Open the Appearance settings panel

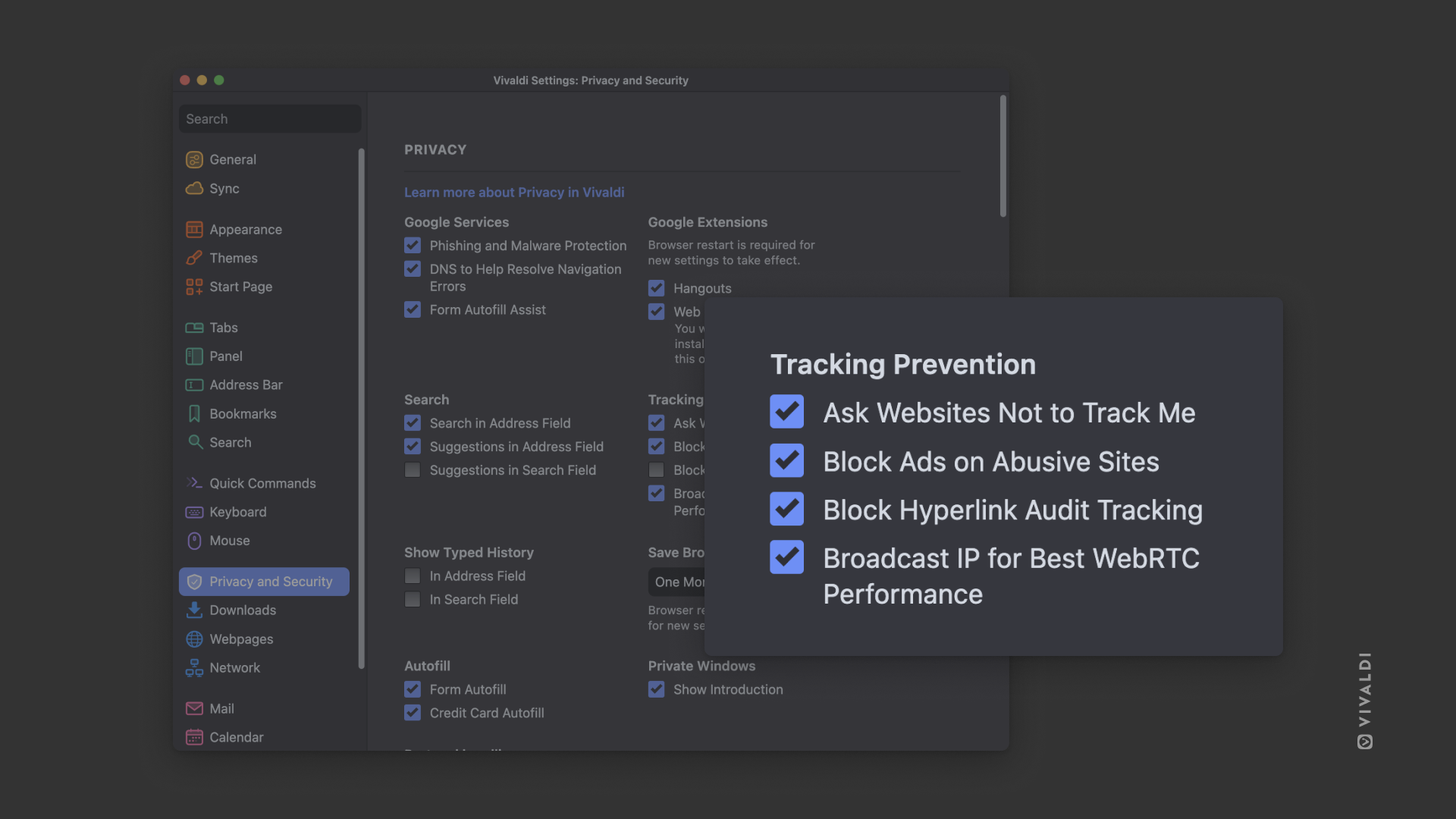(245, 230)
